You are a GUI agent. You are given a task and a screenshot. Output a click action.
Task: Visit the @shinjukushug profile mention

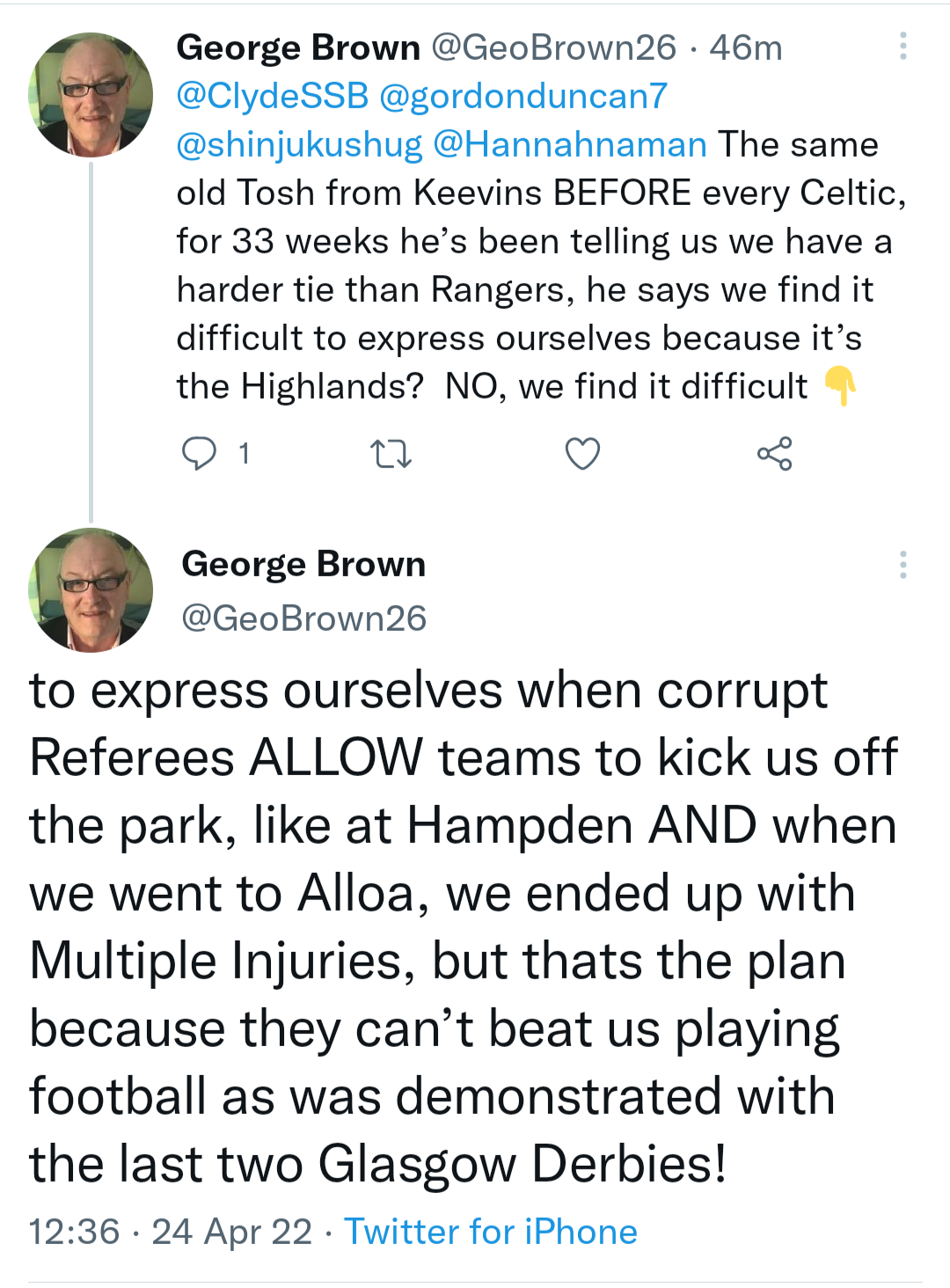coord(299,144)
